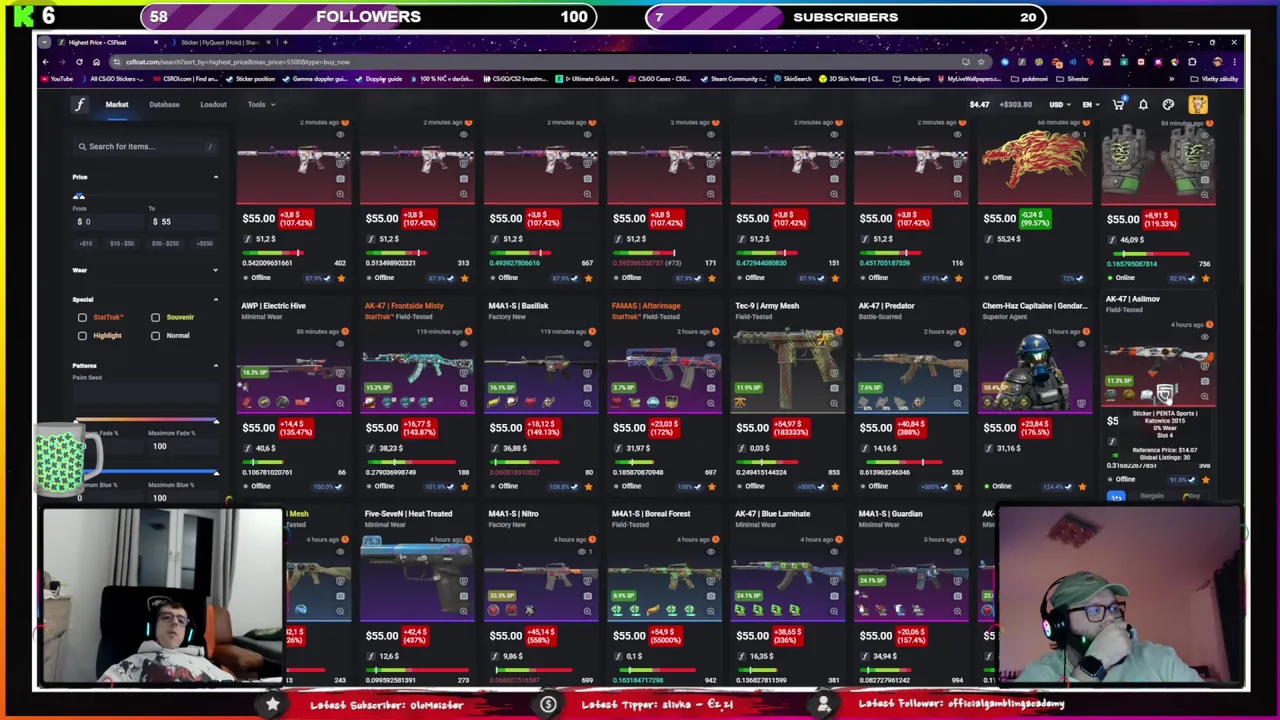Collapse the Special filter section
Viewport: 1280px width, 720px height.
coord(215,299)
